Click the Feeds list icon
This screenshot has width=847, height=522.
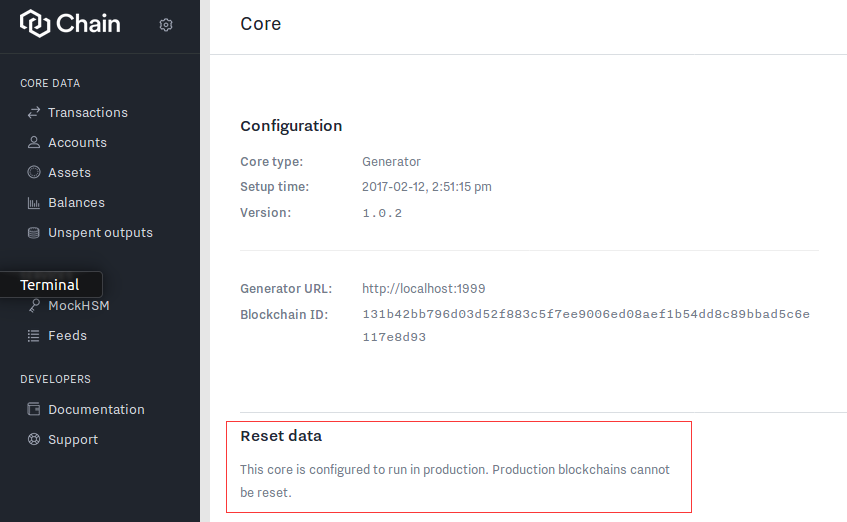tap(34, 335)
